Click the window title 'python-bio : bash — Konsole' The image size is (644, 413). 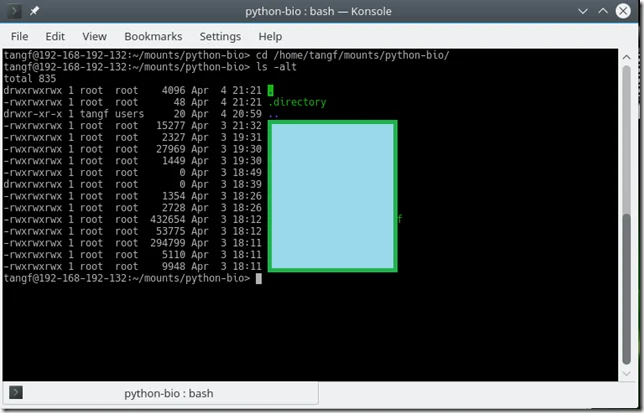click(318, 13)
